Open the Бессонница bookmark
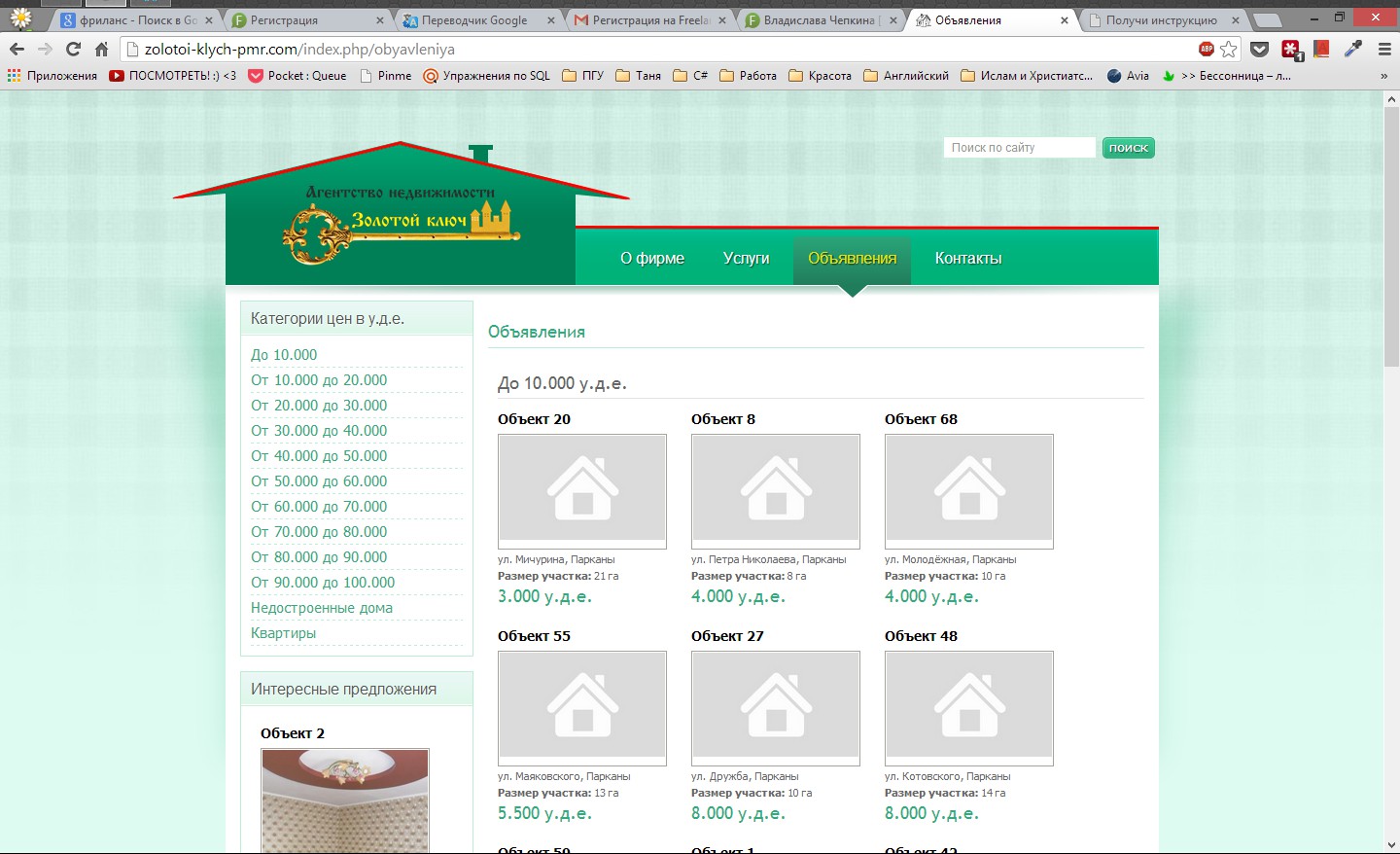 click(x=1226, y=76)
